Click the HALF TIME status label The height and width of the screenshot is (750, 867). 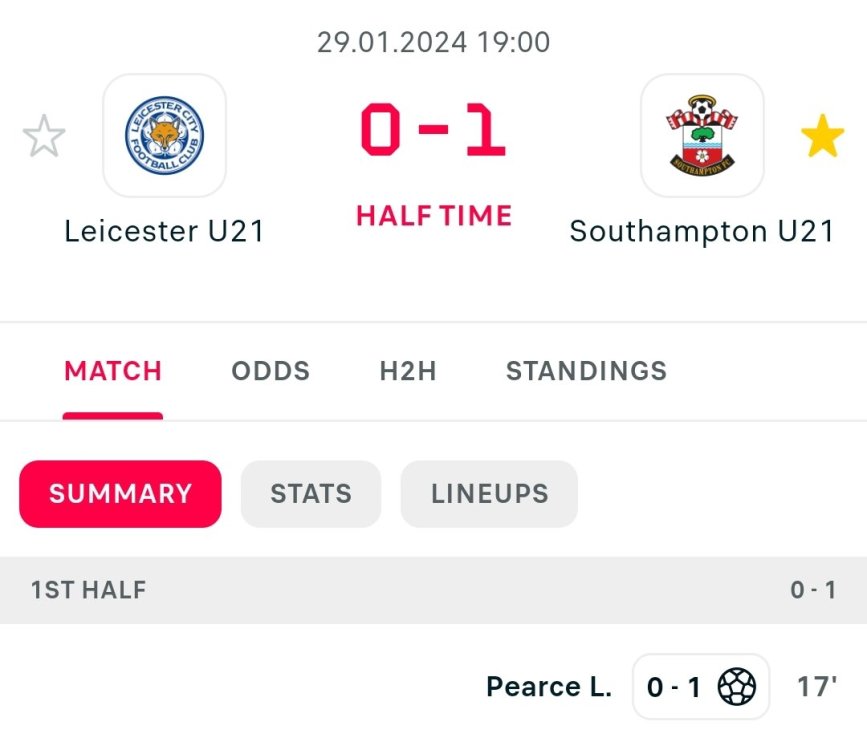pos(434,215)
